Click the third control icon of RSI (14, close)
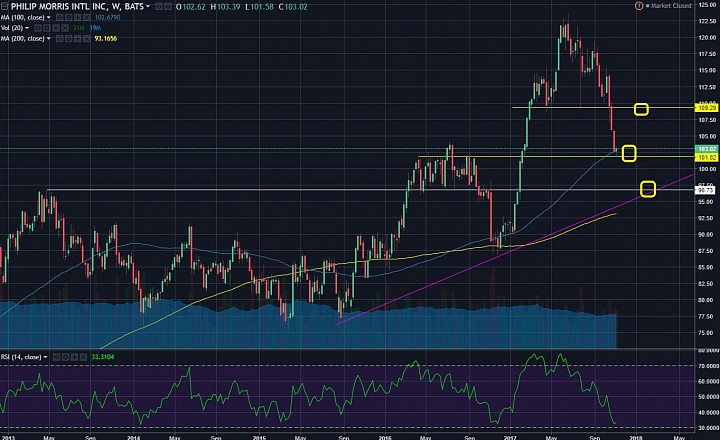 coord(74,357)
